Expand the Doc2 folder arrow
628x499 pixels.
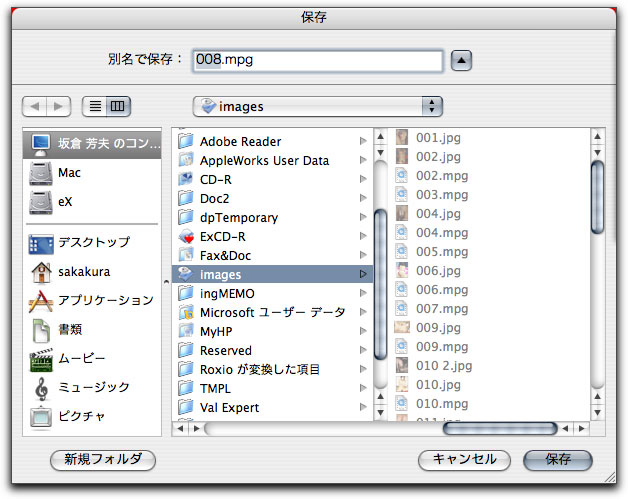363,198
